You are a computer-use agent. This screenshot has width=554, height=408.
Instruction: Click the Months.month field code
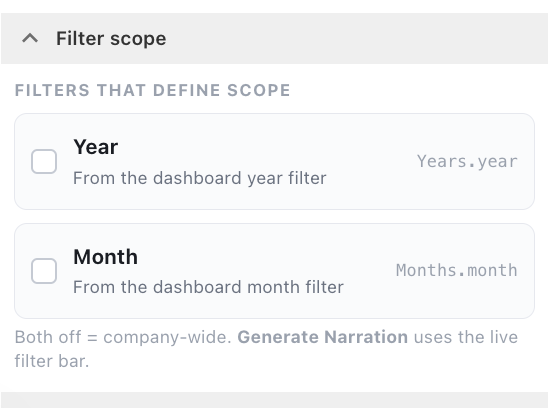point(456,271)
